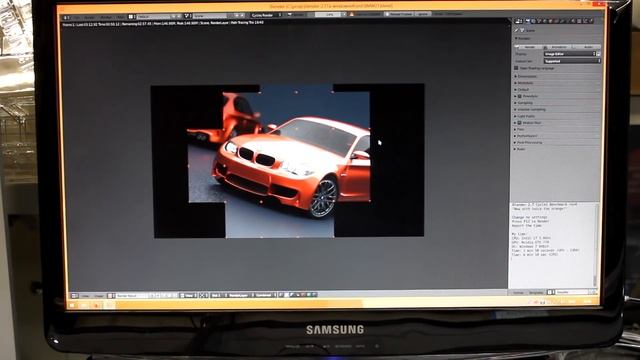640x360 pixels.
Task: Open the RenderLayer dropdown in image editor header
Action: point(241,296)
